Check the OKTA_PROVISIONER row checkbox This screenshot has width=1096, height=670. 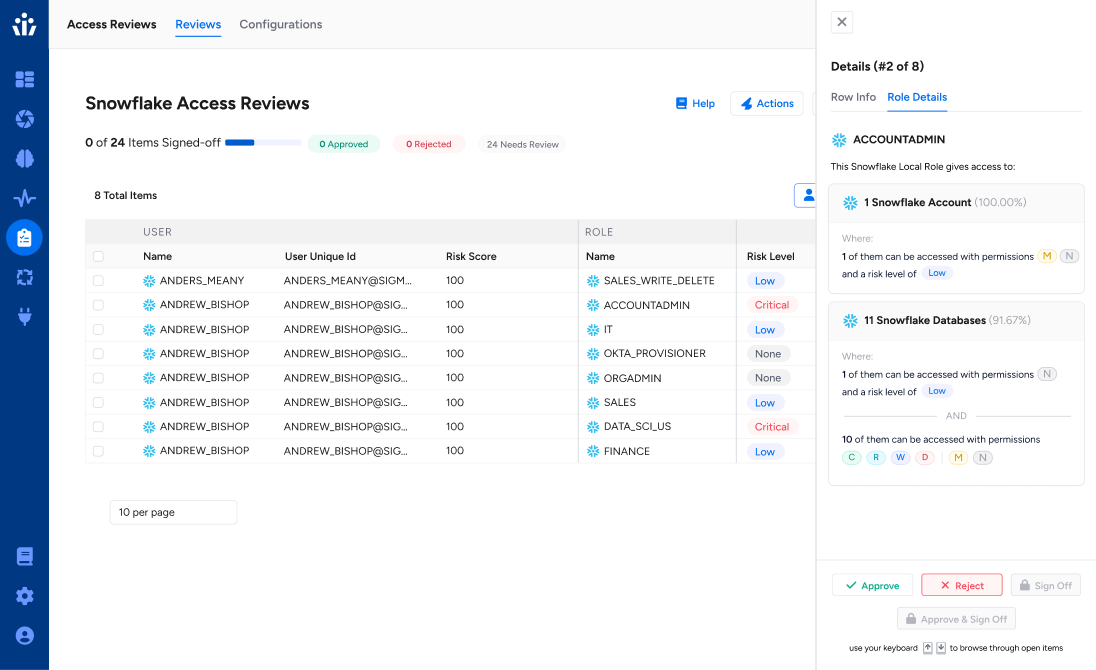tap(99, 354)
